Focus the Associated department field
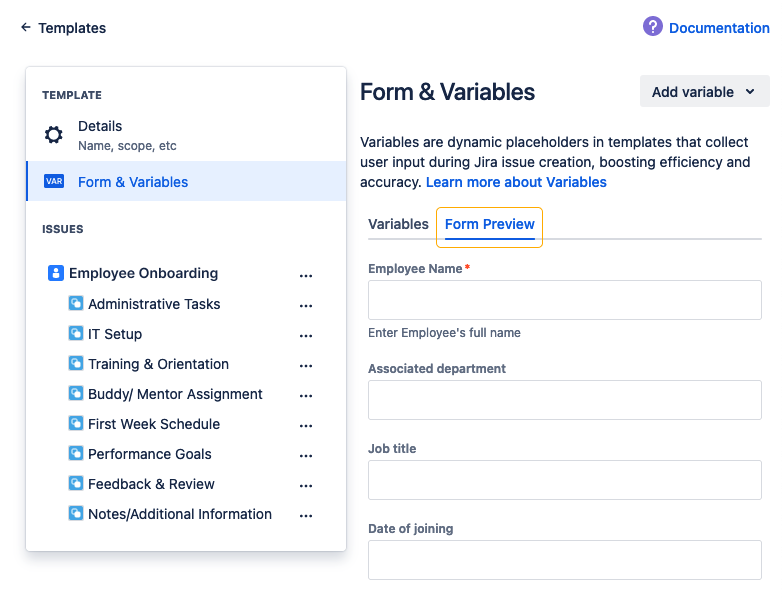 coord(564,400)
